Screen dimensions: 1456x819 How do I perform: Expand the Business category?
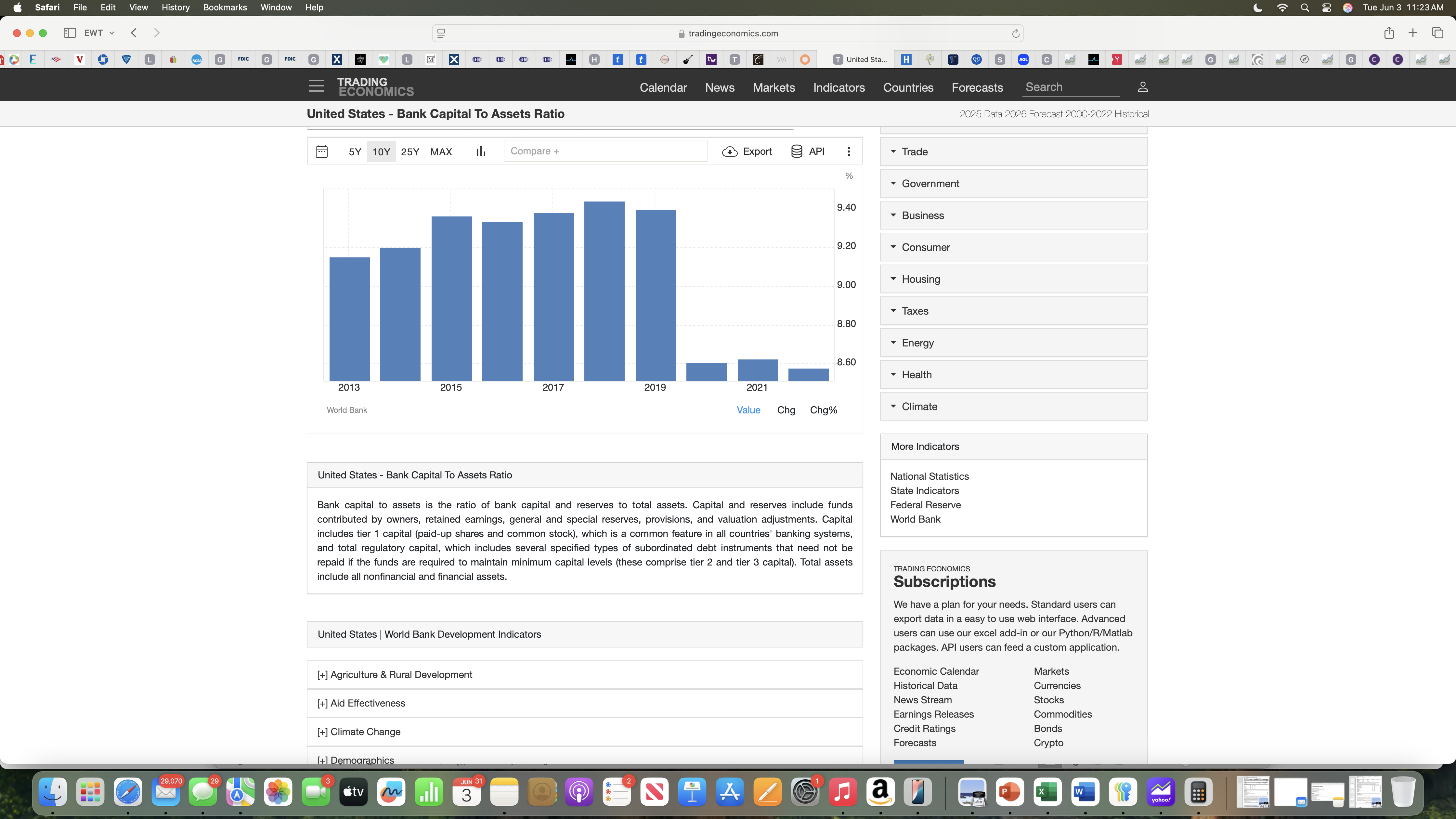[1013, 215]
